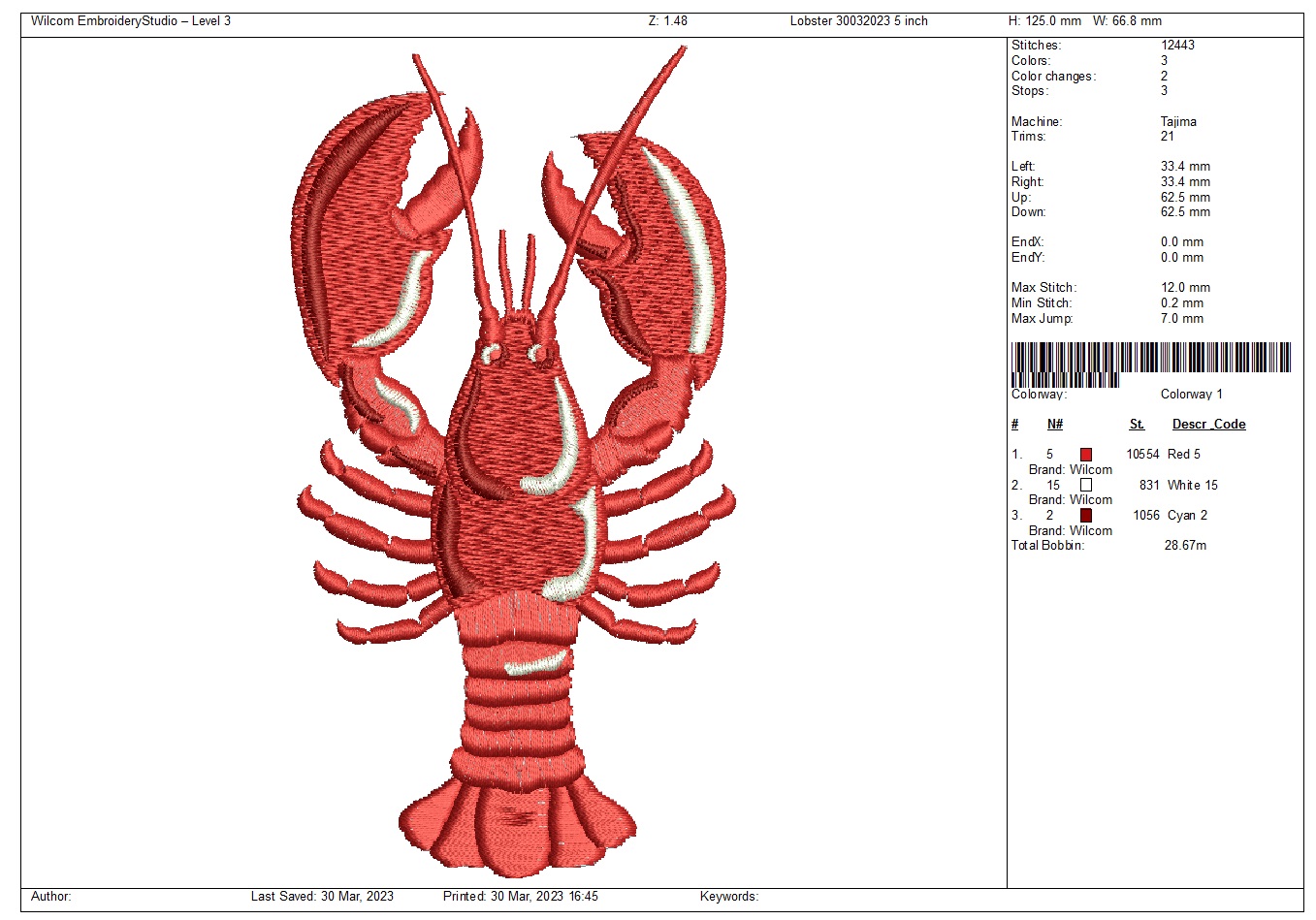
Task: Click the dark red Cyan 2 swatch
Action: (x=1086, y=516)
